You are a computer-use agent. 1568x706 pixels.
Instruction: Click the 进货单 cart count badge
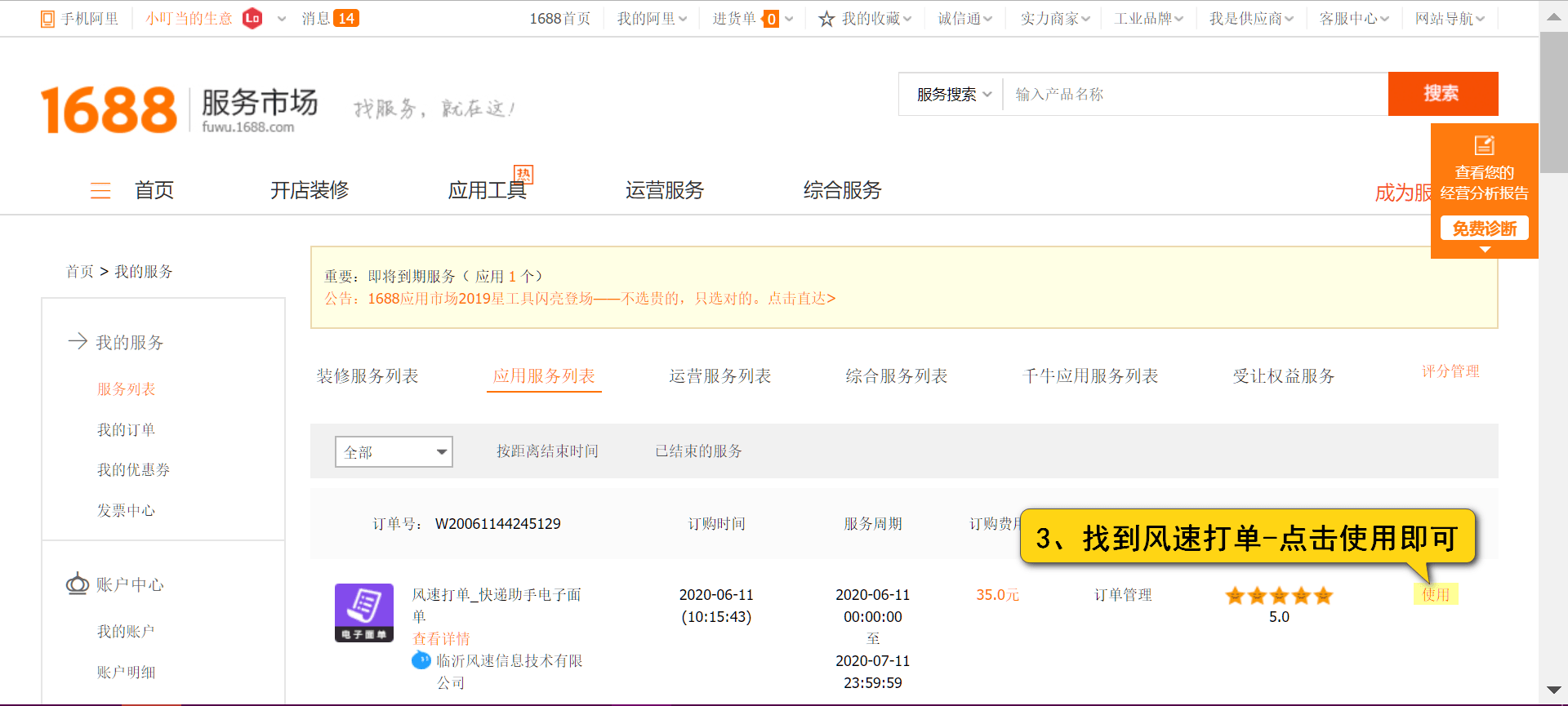click(x=771, y=19)
